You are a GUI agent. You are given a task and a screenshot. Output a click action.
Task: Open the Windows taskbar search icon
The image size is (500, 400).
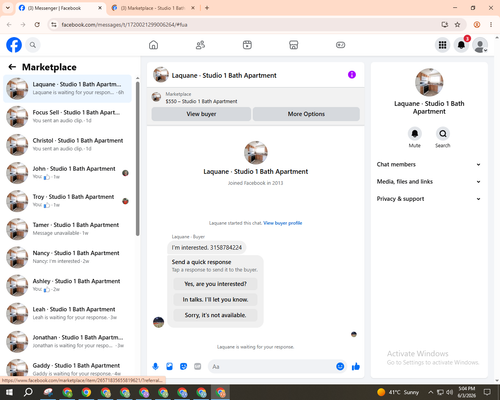[x=28, y=392]
